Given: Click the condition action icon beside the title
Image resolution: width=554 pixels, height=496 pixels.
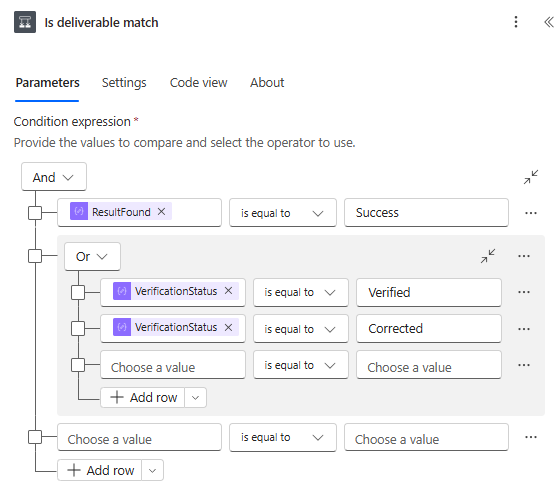Looking at the screenshot, I should pos(25,22).
